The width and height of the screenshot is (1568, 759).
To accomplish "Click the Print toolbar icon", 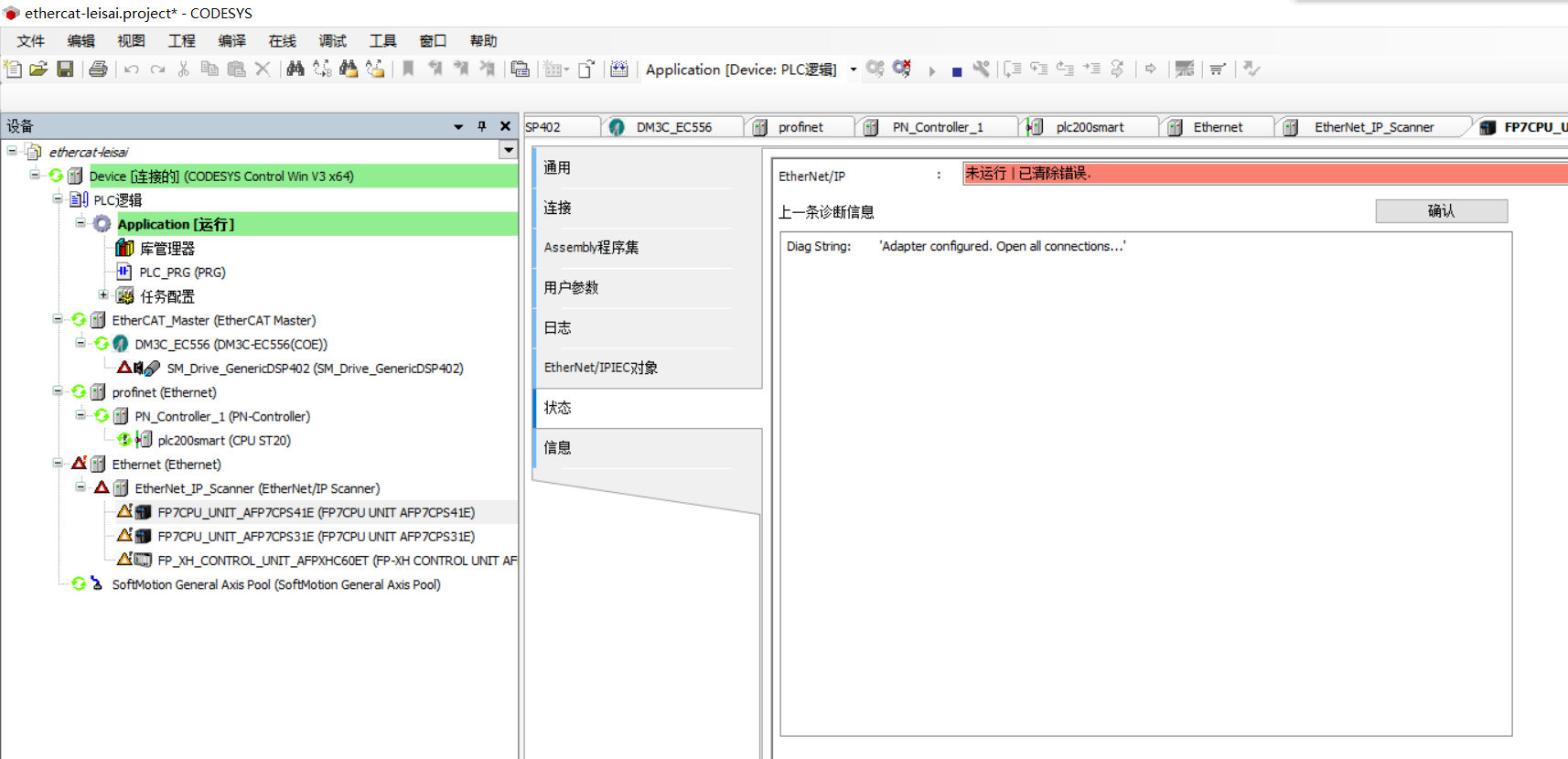I will tap(99, 69).
